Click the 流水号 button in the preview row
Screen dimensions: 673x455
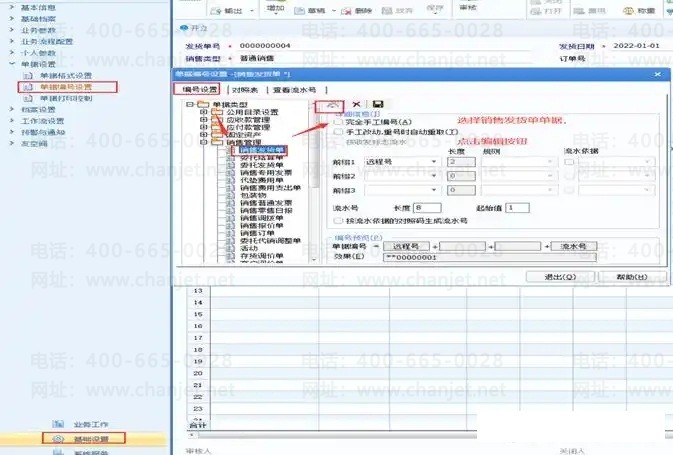point(573,246)
